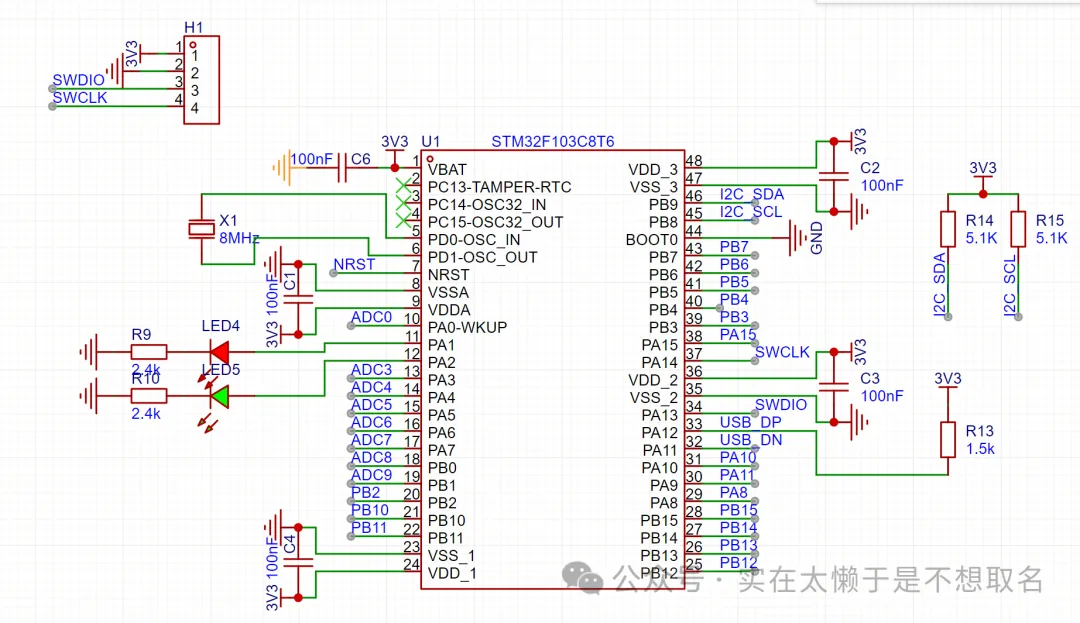The width and height of the screenshot is (1080, 623).
Task: Select the ADC0 net label
Action: point(372,318)
